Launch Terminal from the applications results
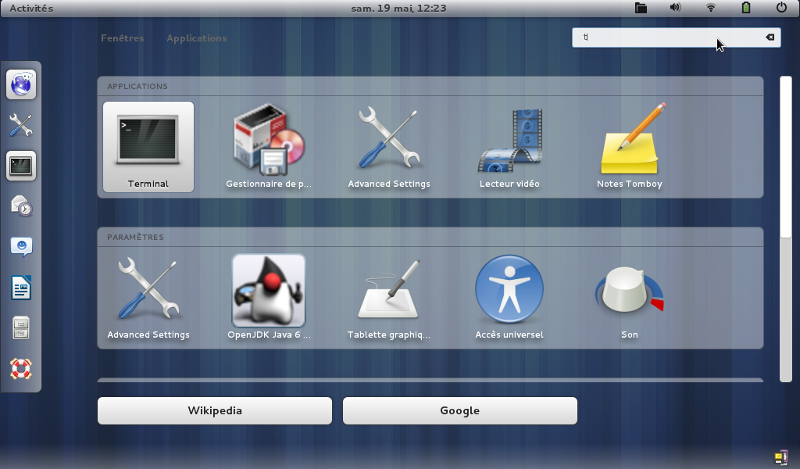Viewport: 800px width, 469px height. [x=148, y=146]
